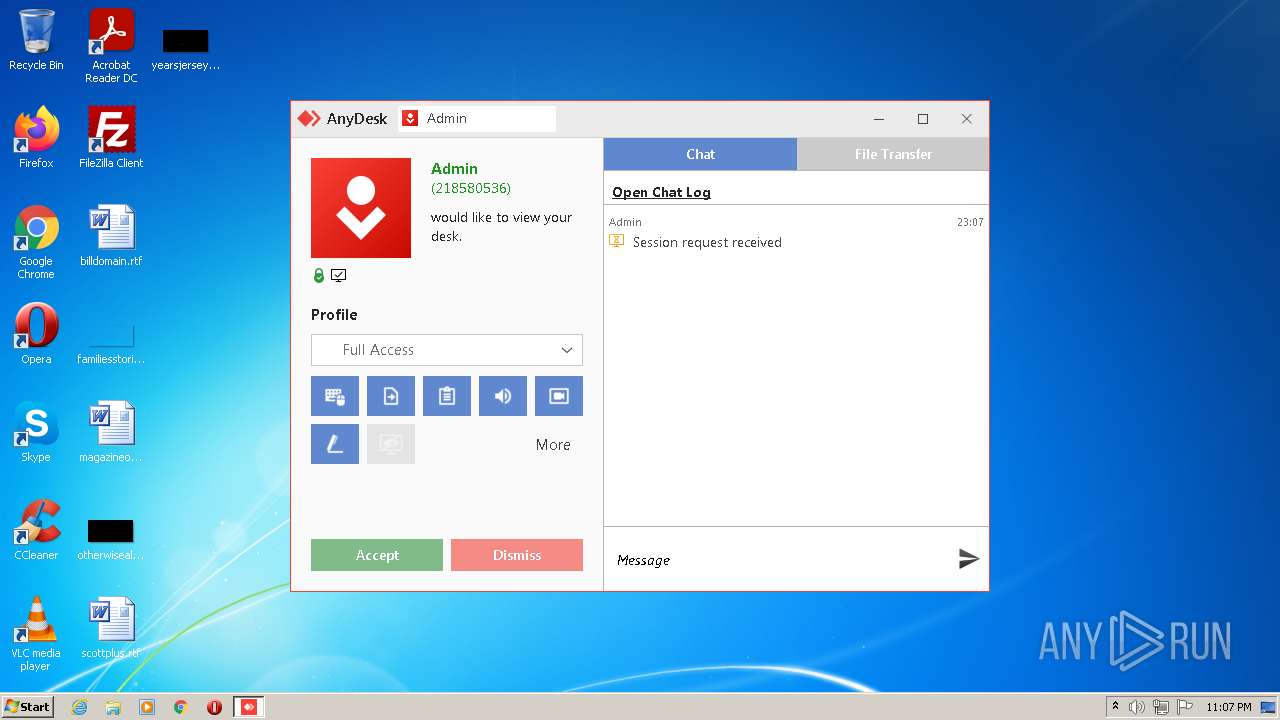Launch Skype desktop shortcut
This screenshot has width=1280, height=720.
36,432
